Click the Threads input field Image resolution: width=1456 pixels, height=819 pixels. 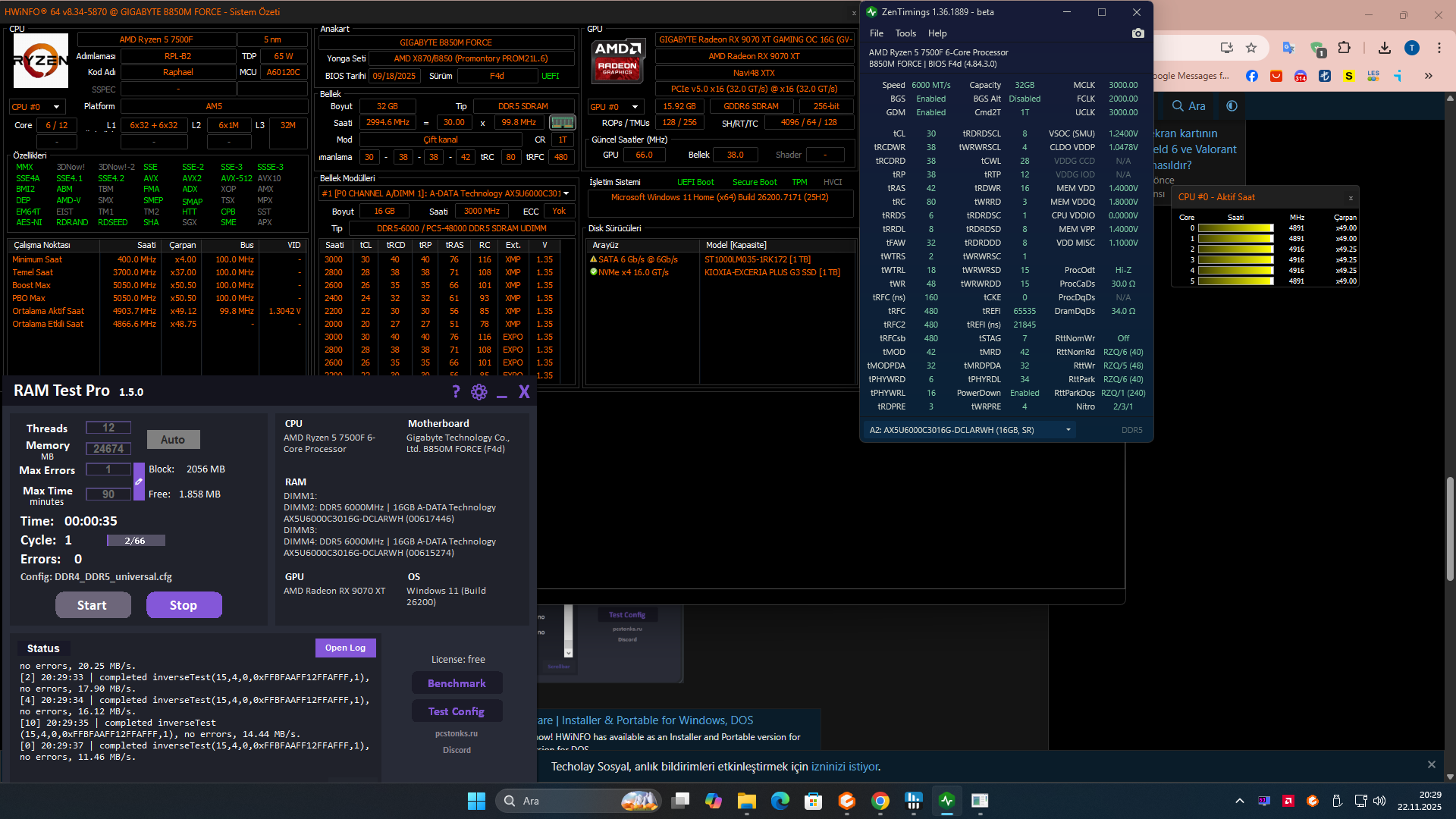(x=108, y=428)
